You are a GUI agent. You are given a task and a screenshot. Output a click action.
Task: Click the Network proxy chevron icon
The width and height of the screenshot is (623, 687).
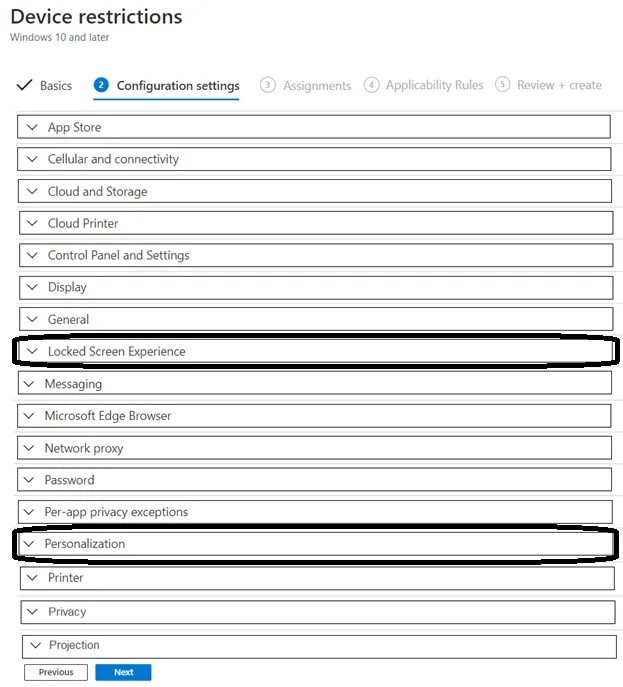[29, 448]
